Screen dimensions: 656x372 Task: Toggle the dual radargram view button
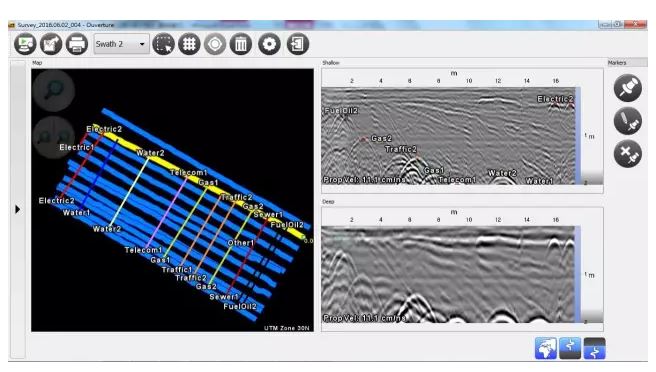tap(594, 348)
